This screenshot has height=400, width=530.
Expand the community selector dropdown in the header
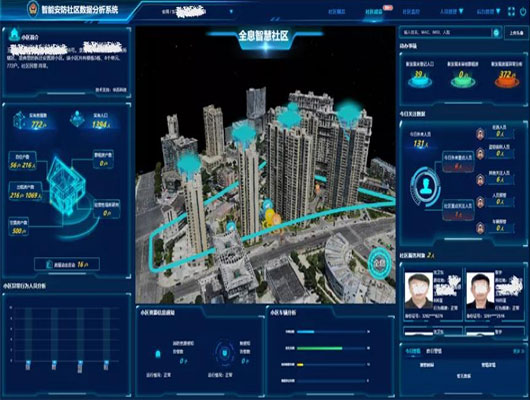231,12
